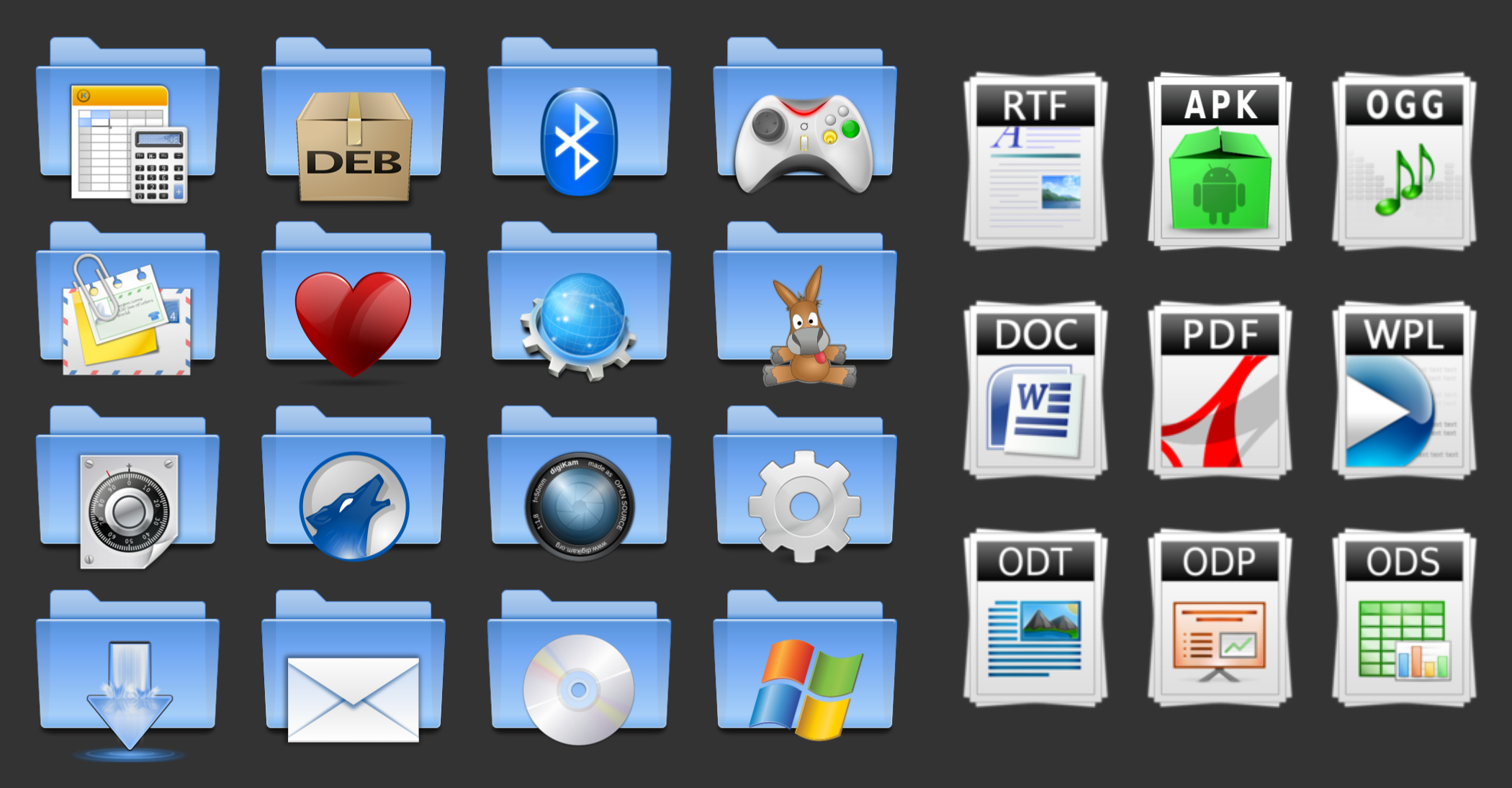Click the digiKam camera lens folder
The height and width of the screenshot is (788, 1512).
pos(580,484)
